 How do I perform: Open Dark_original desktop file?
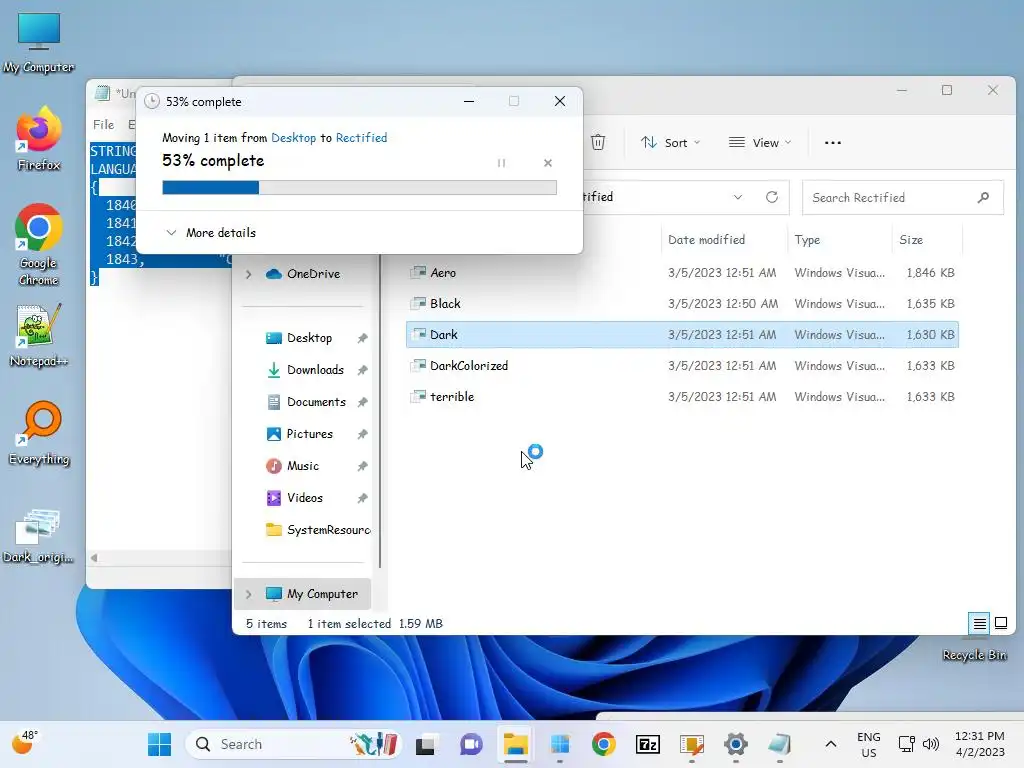coord(38,536)
